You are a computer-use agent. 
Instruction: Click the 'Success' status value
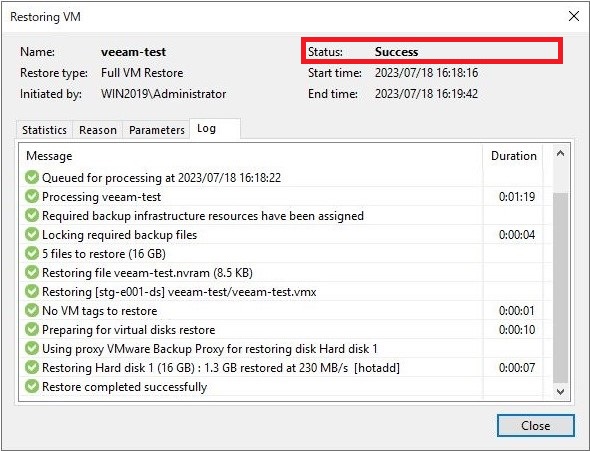point(397,52)
